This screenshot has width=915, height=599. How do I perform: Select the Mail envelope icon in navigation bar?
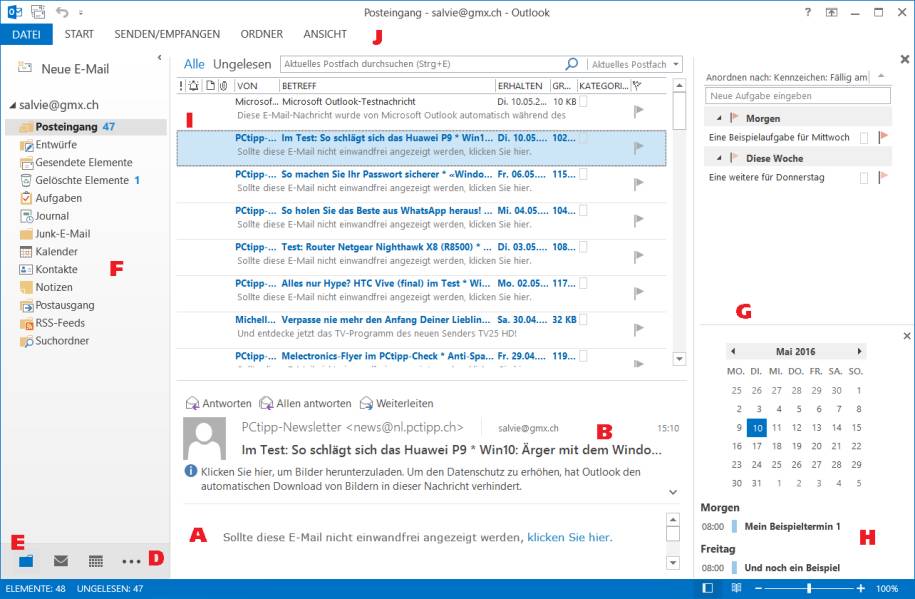[60, 561]
